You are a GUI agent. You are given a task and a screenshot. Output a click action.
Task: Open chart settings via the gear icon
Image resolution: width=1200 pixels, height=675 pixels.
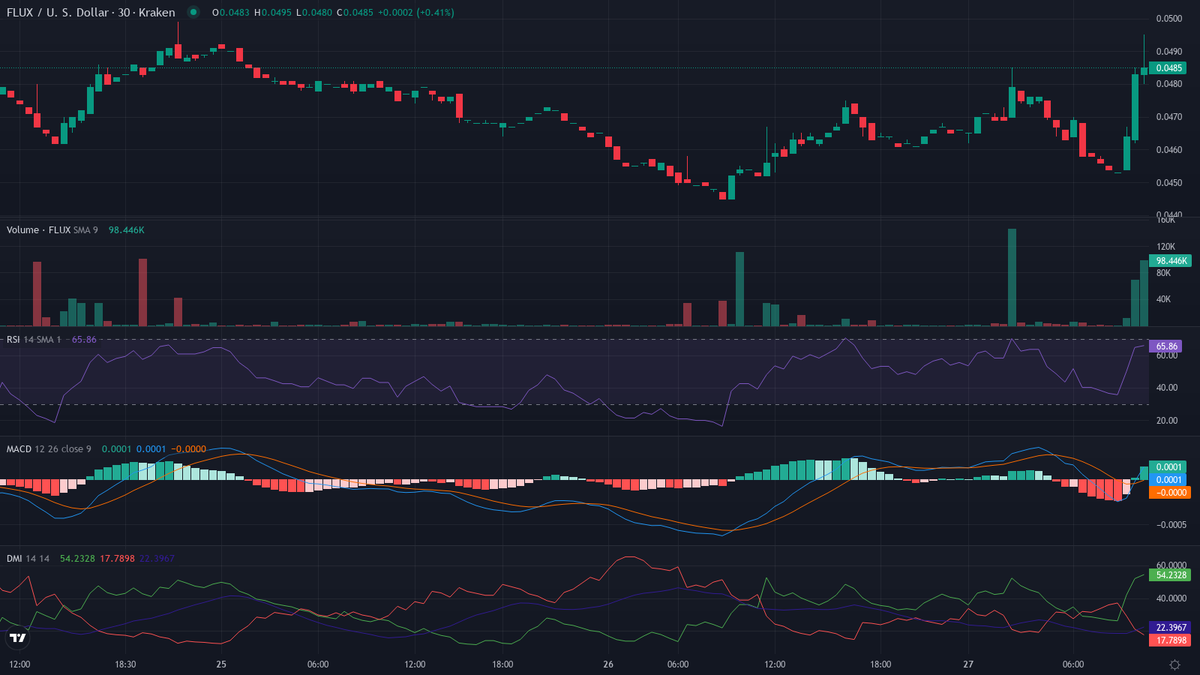point(1174,664)
